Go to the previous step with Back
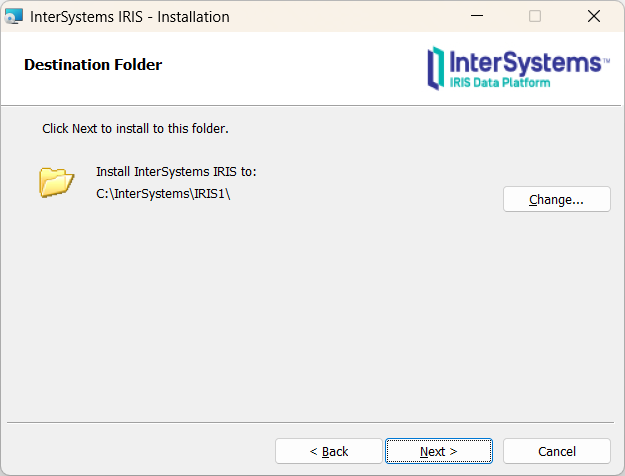The image size is (625, 476). click(328, 451)
